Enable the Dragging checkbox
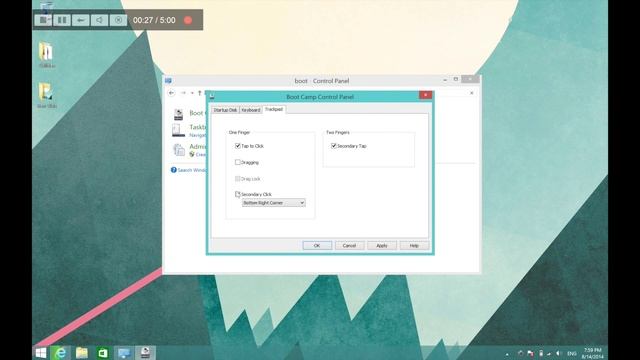 (238, 162)
